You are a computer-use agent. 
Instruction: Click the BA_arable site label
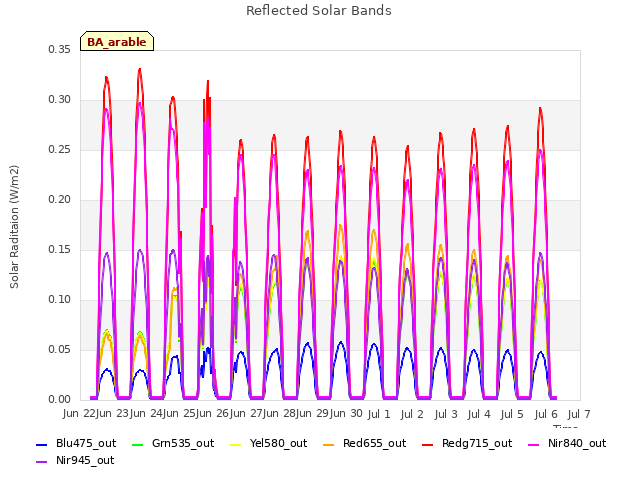pos(117,42)
